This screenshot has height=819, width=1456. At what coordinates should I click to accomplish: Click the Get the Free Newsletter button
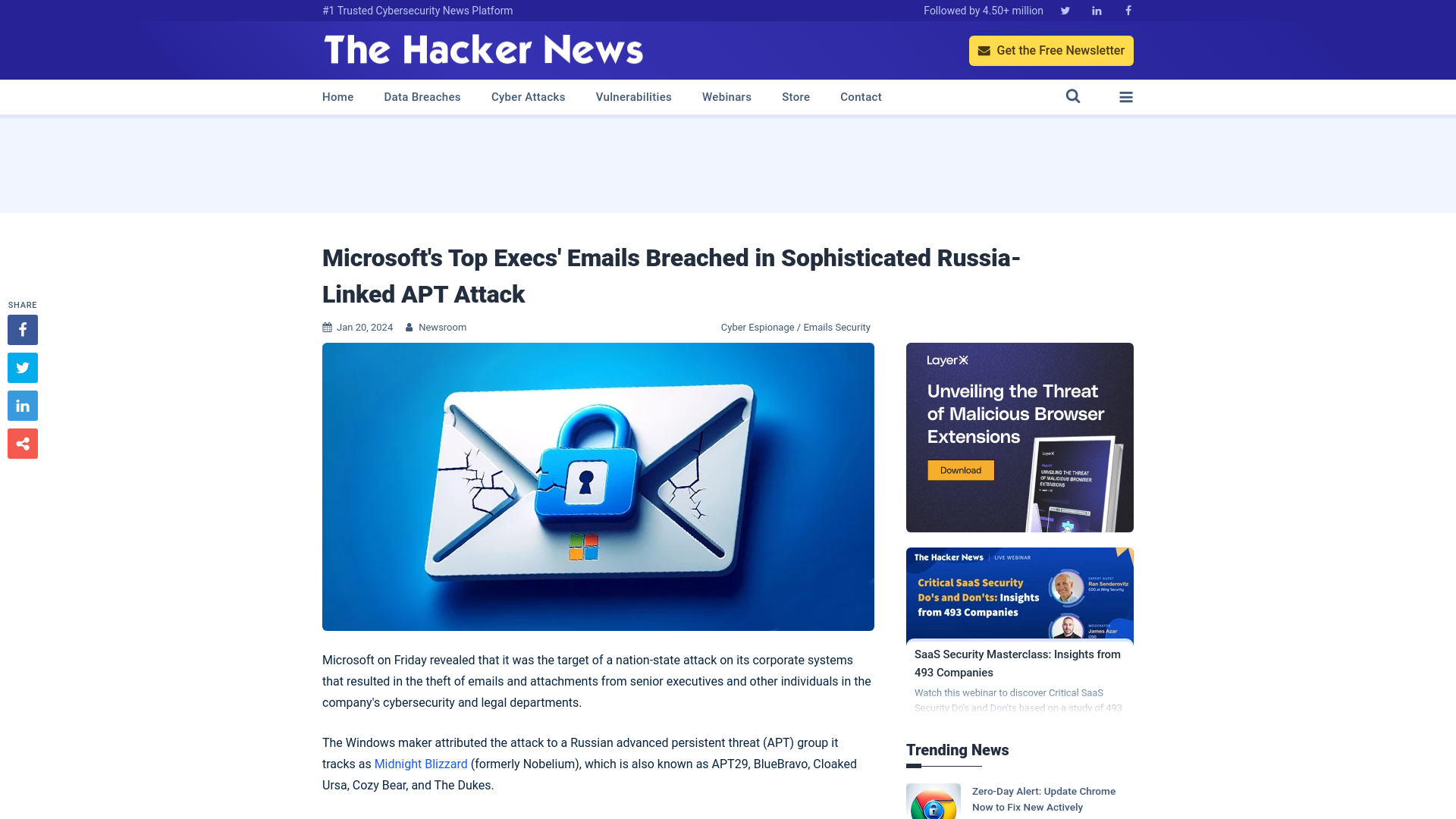coord(1051,50)
